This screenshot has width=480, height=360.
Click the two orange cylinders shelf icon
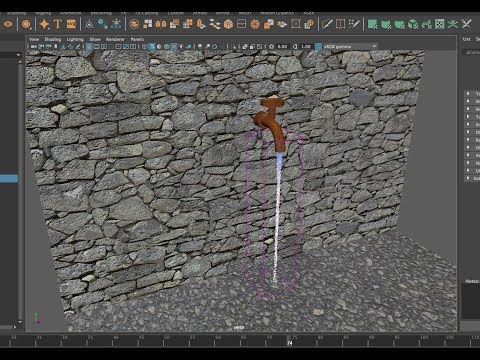click(161, 24)
